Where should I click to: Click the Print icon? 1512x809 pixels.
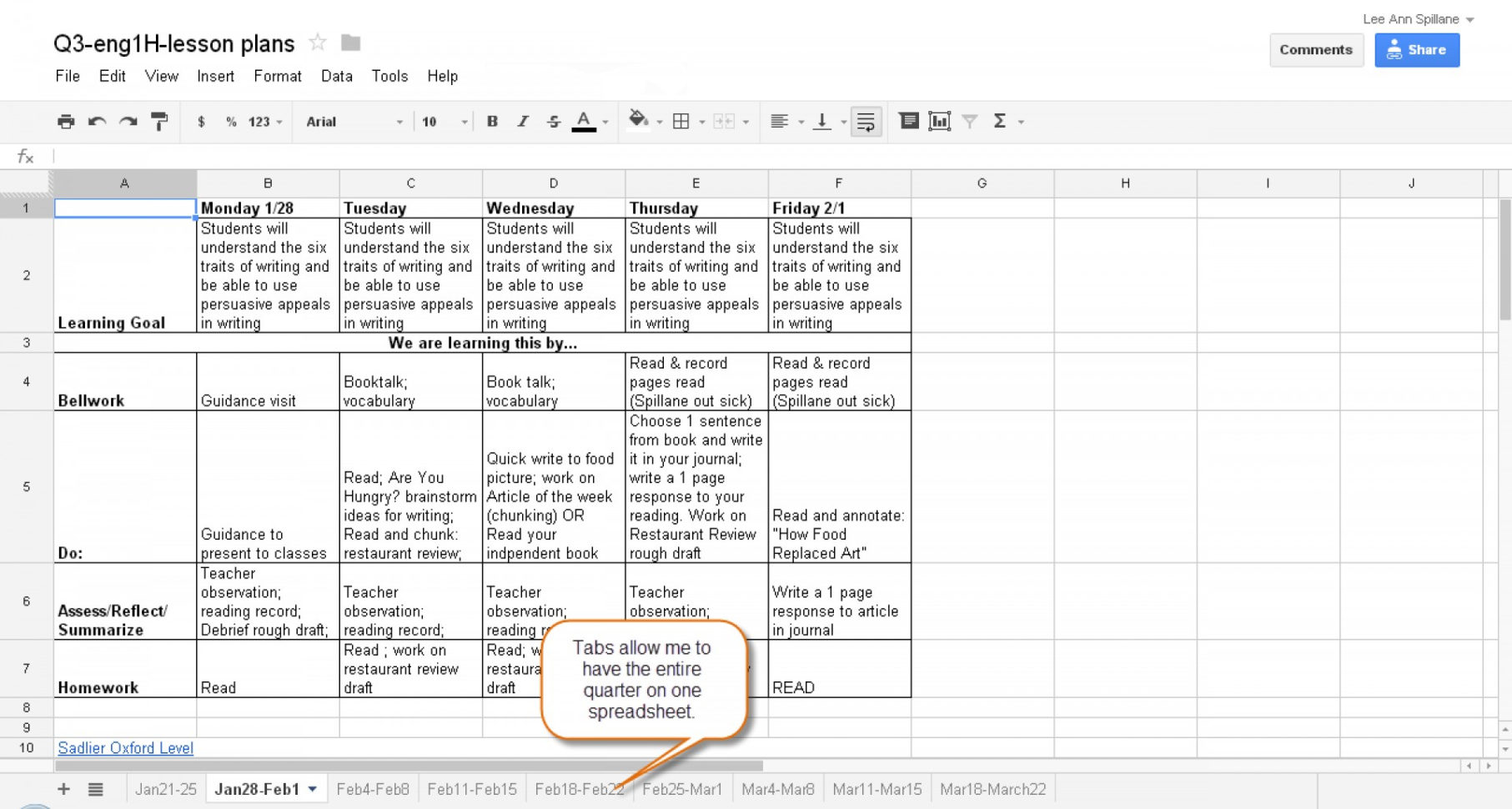tap(65, 121)
